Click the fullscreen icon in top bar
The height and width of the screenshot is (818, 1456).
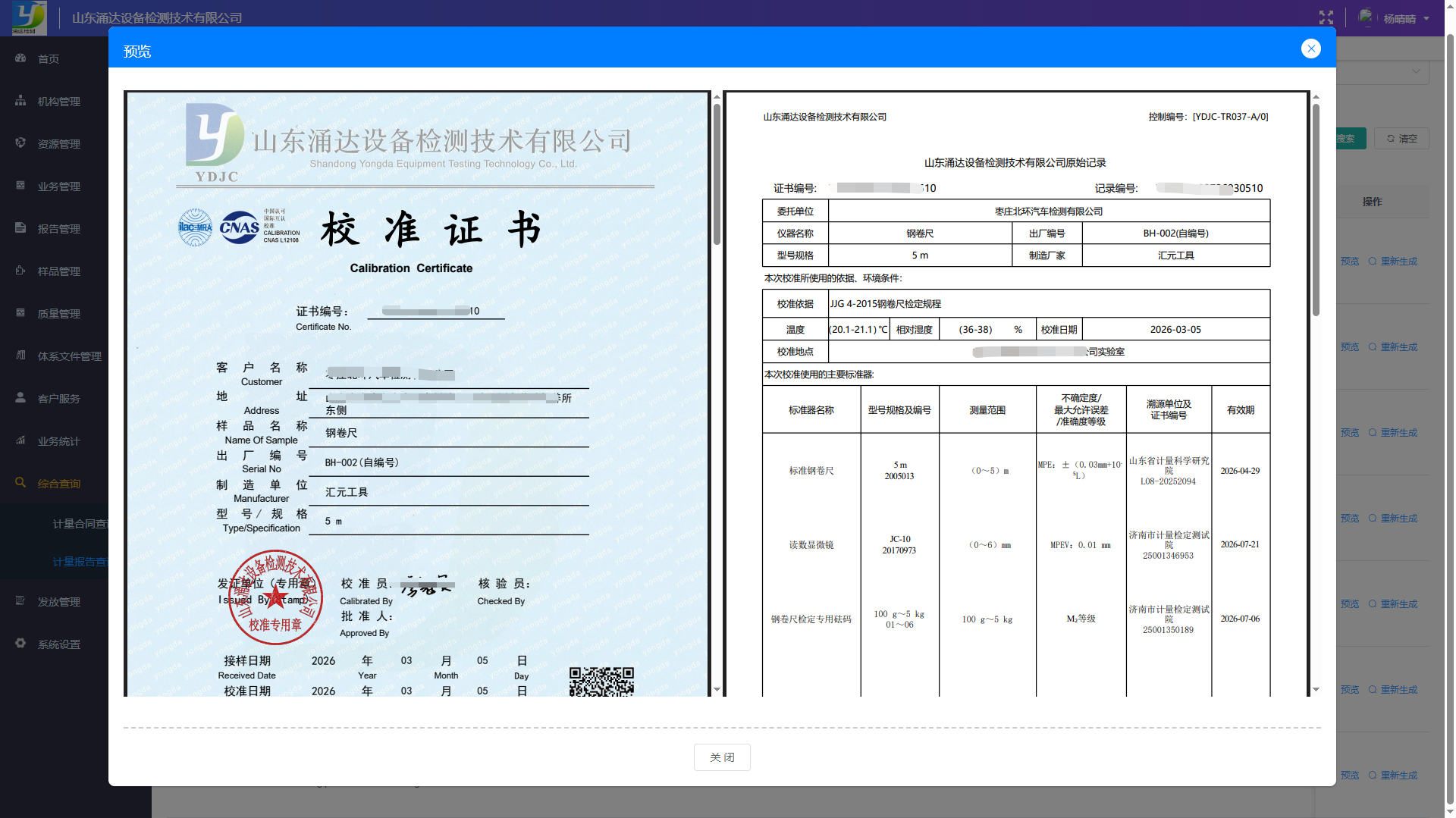coord(1326,17)
